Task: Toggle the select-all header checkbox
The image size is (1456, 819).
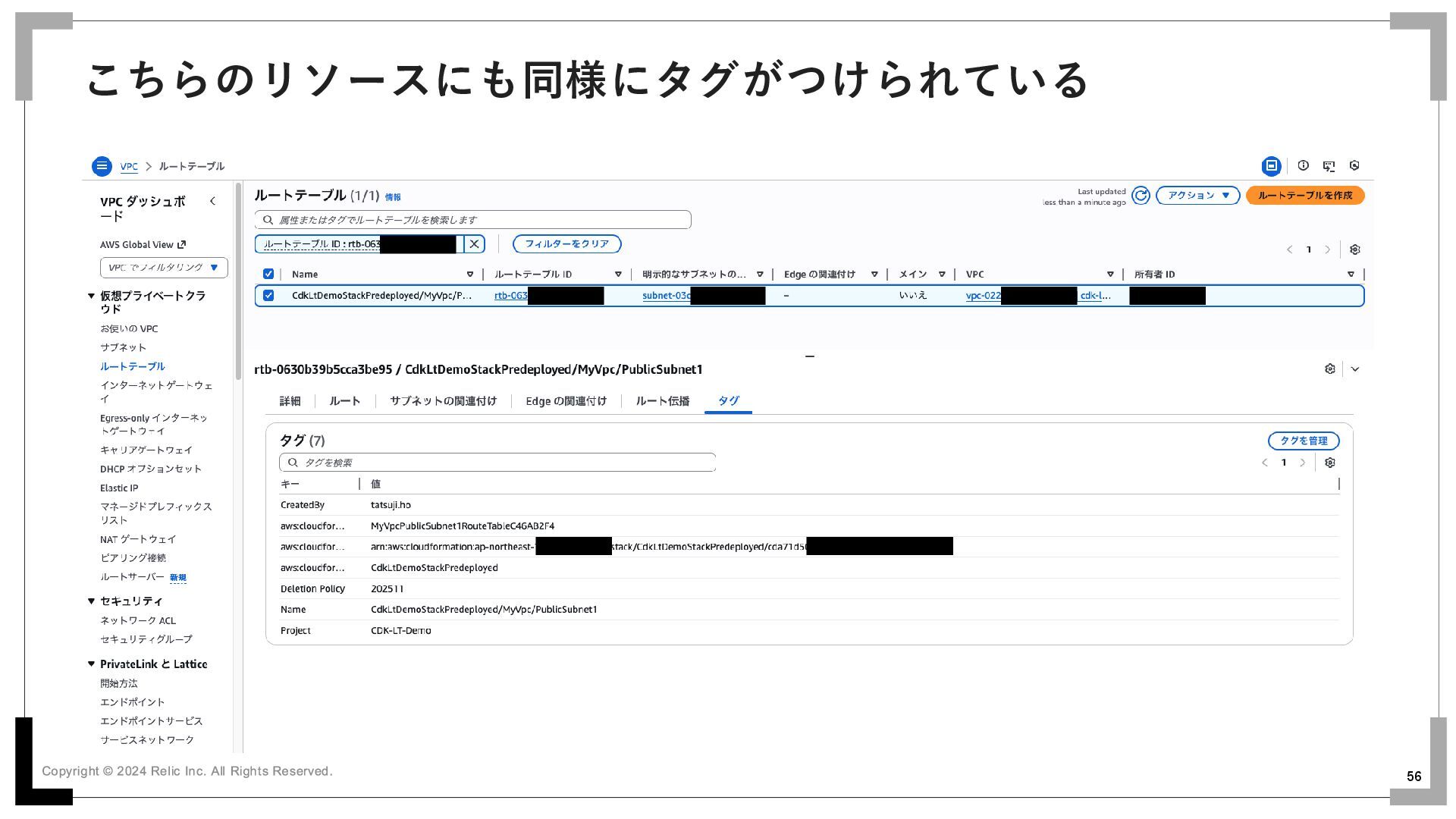Action: tap(268, 275)
